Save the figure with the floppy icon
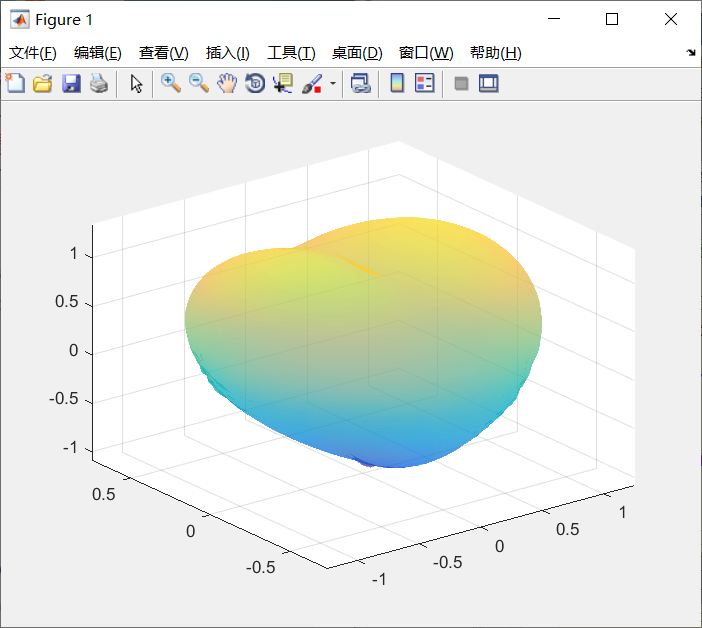This screenshot has height=628, width=702. pyautogui.click(x=71, y=83)
